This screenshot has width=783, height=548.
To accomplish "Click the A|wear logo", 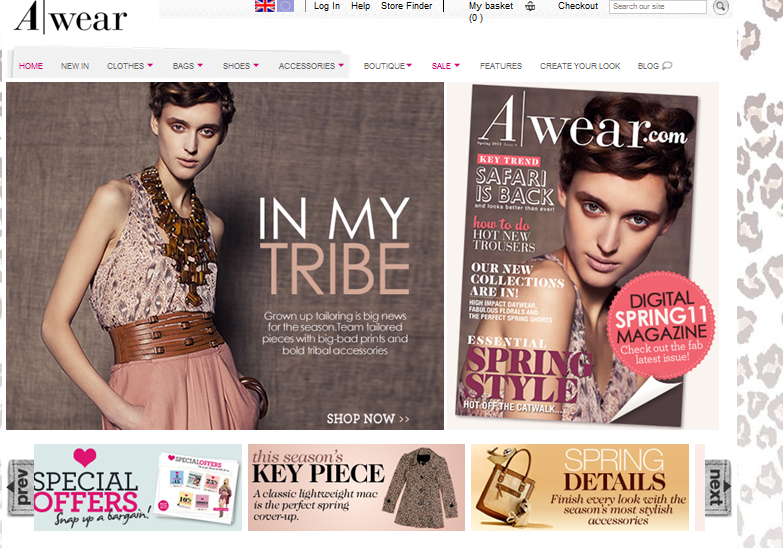I will pyautogui.click(x=70, y=17).
